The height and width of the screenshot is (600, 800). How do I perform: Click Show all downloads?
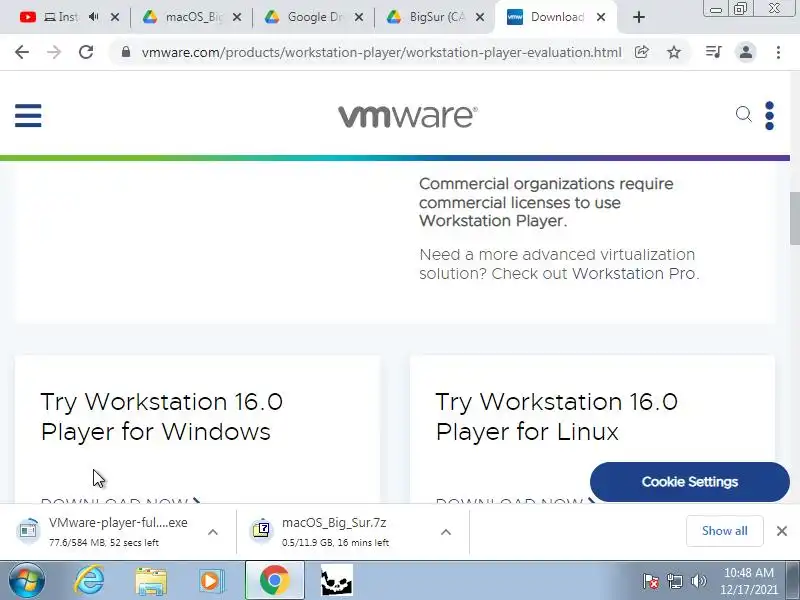pyautogui.click(x=724, y=531)
